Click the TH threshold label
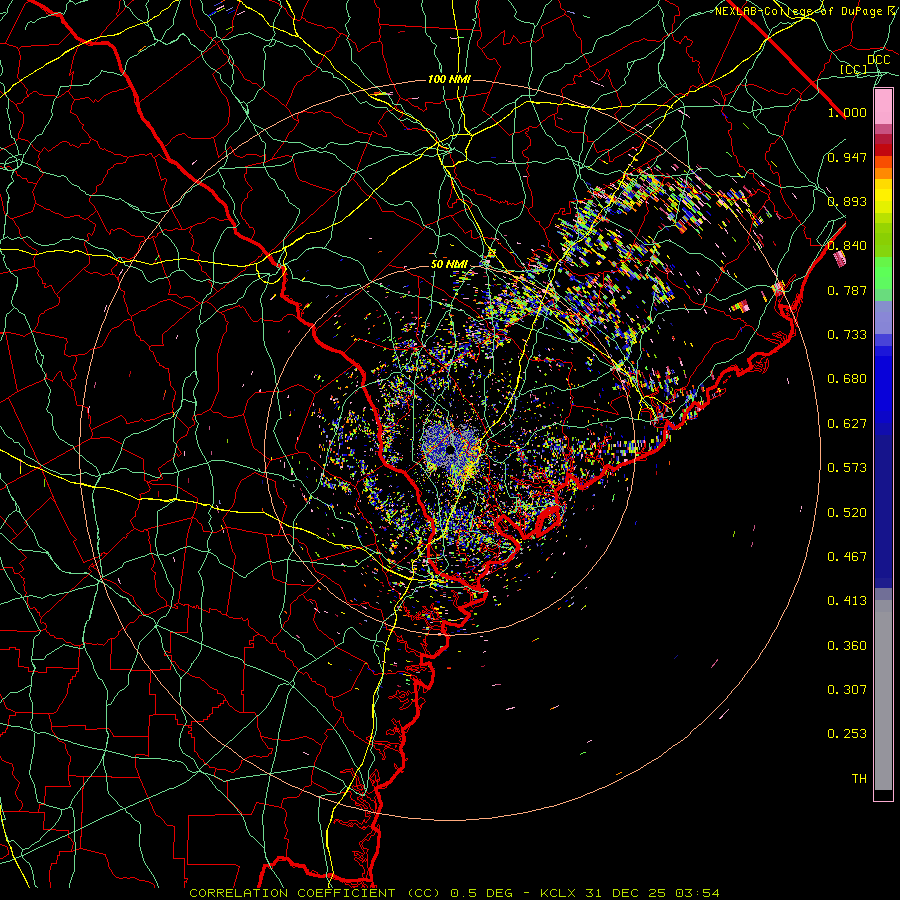This screenshot has width=900, height=900. 859,779
